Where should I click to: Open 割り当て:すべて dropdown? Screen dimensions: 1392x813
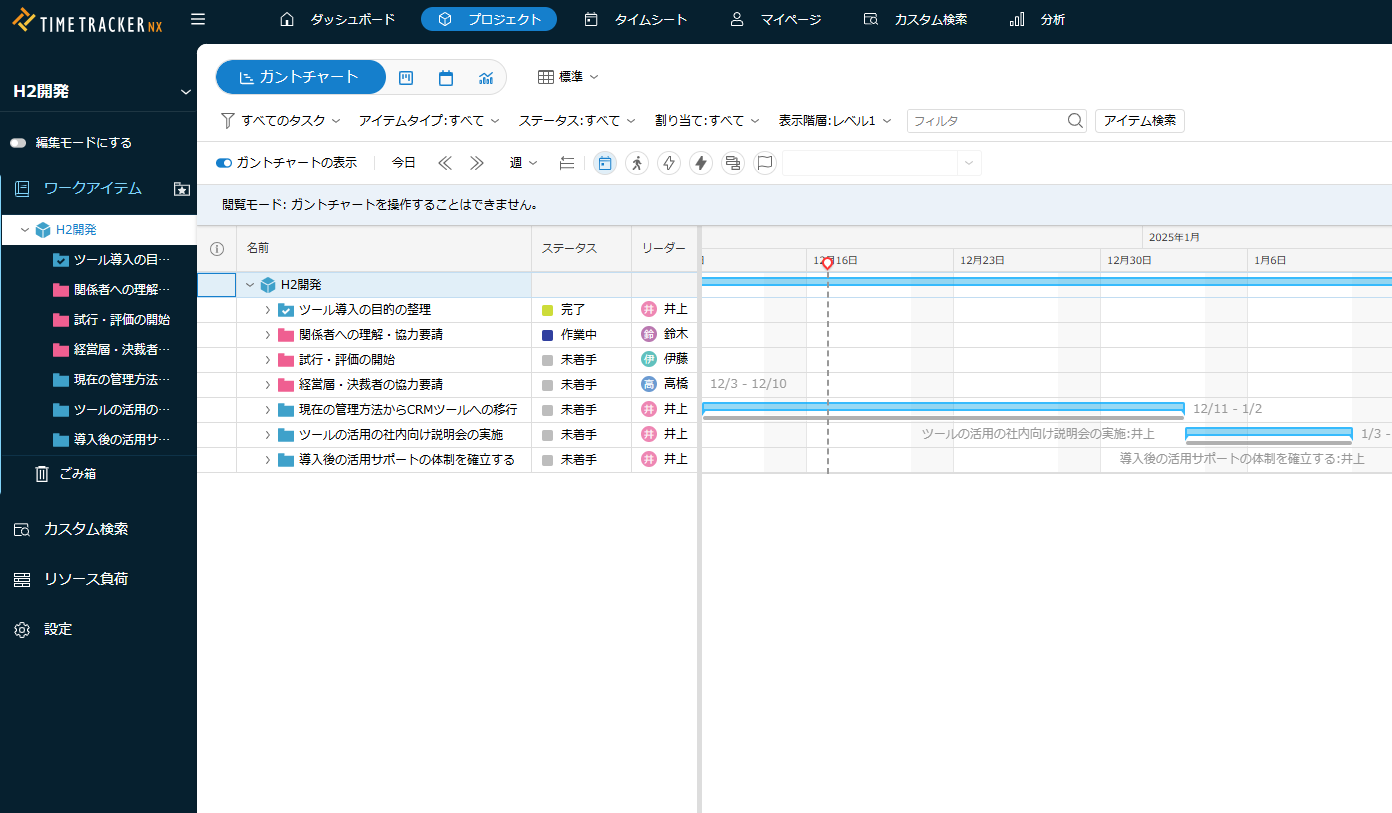(707, 121)
